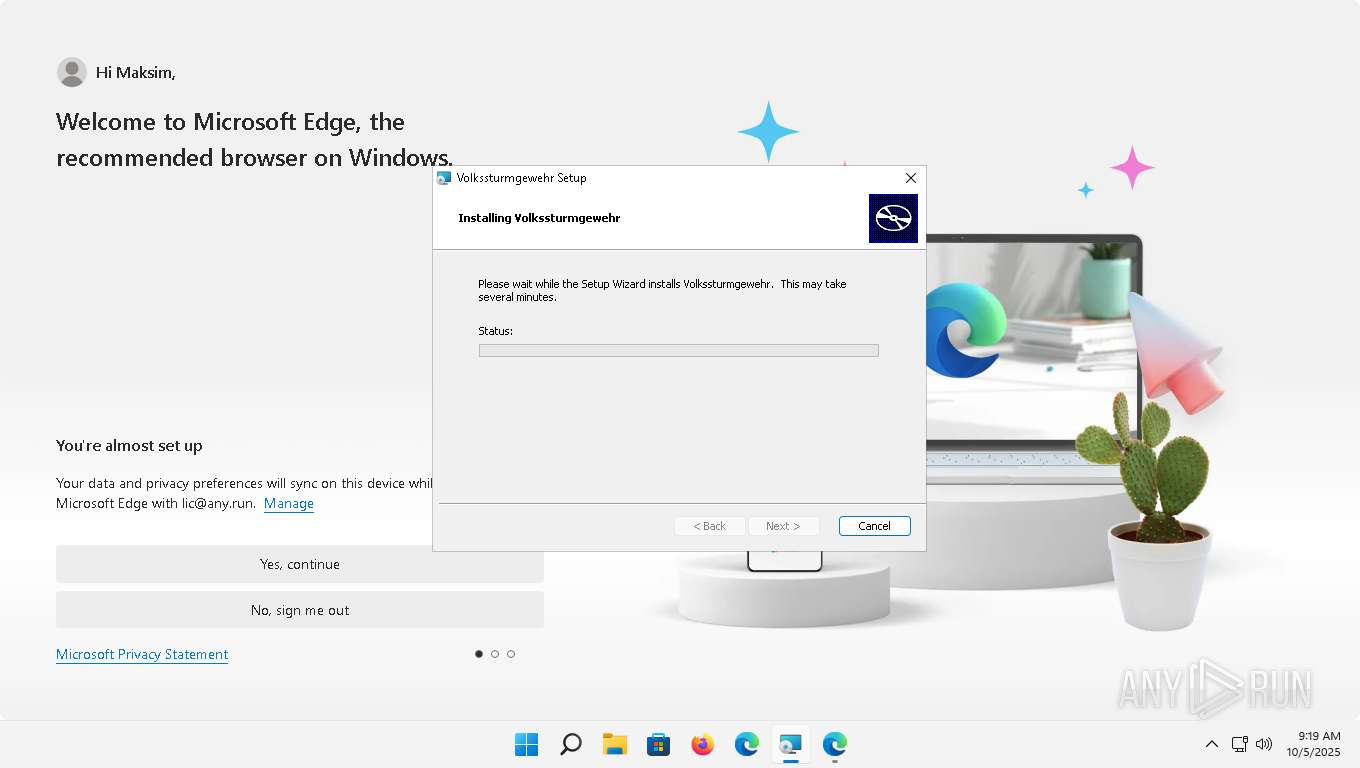
Task: Select the installer setup taskbar icon
Action: click(x=791, y=744)
